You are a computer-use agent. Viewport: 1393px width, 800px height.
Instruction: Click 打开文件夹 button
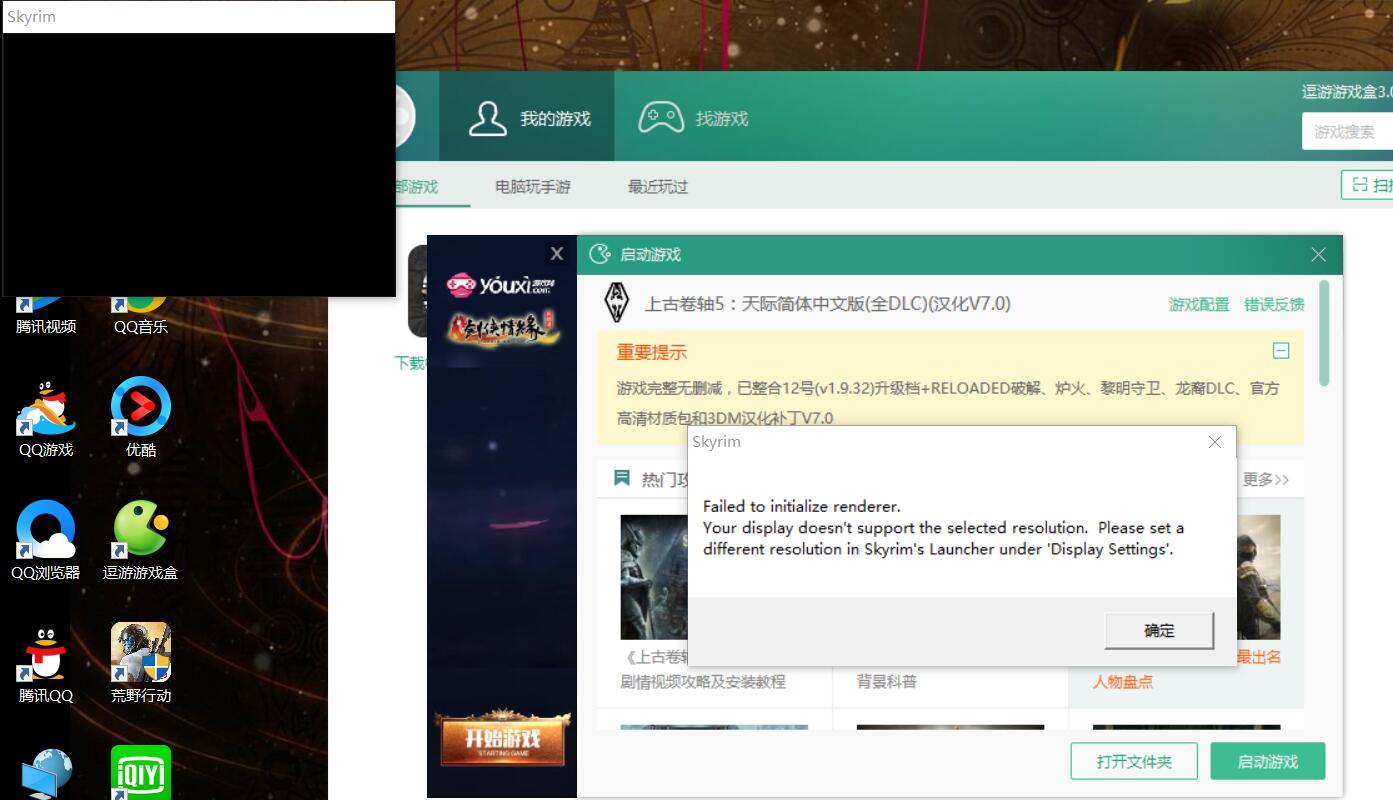coord(1134,761)
